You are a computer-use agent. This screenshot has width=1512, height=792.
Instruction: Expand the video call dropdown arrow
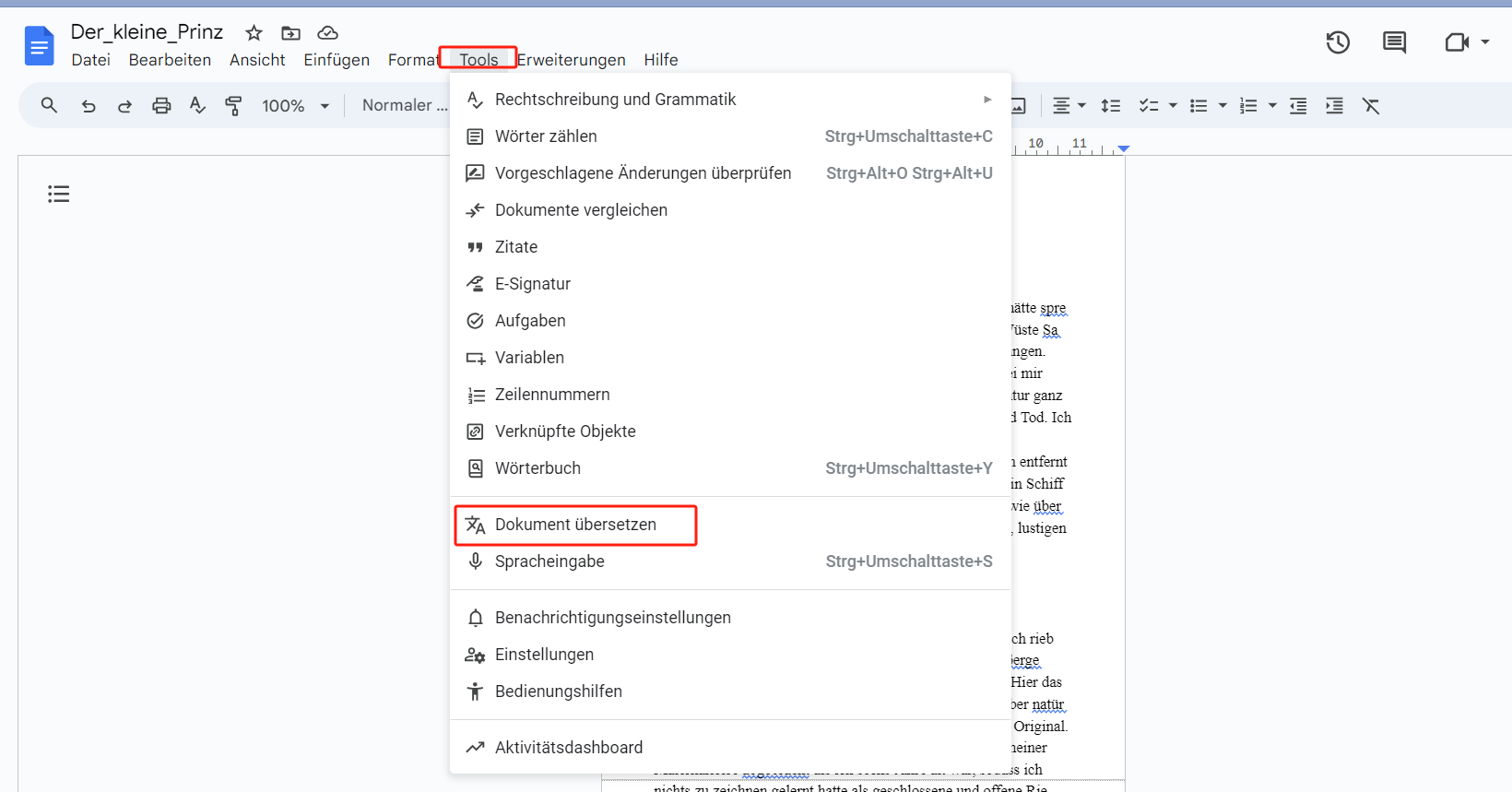(1484, 42)
